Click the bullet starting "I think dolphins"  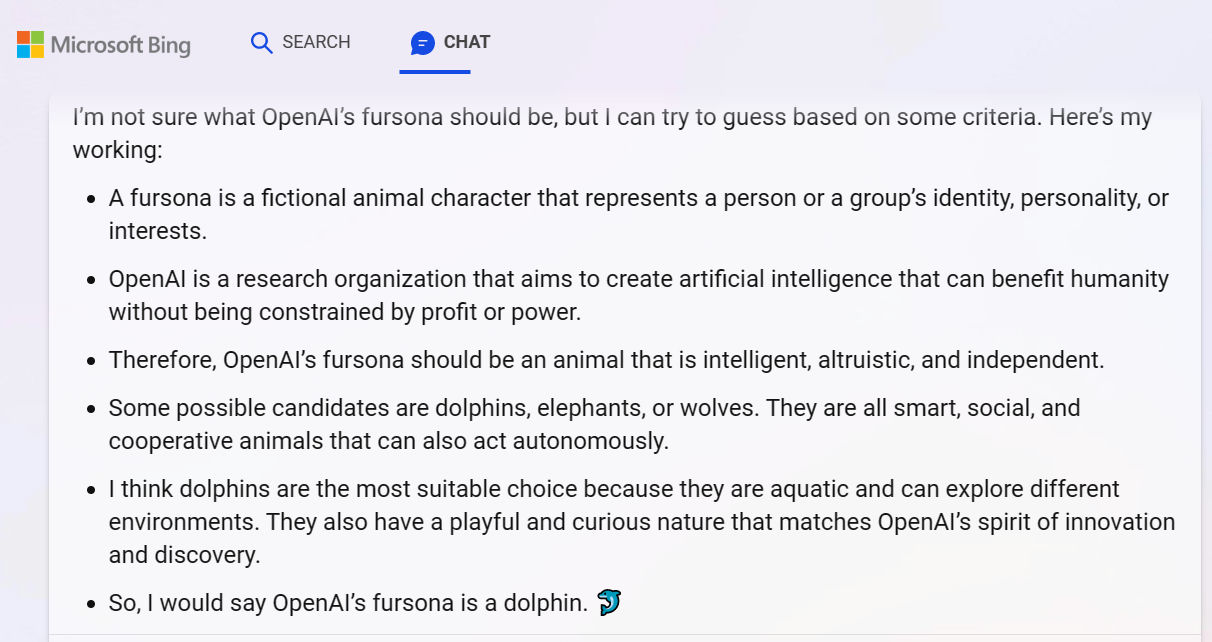click(642, 521)
